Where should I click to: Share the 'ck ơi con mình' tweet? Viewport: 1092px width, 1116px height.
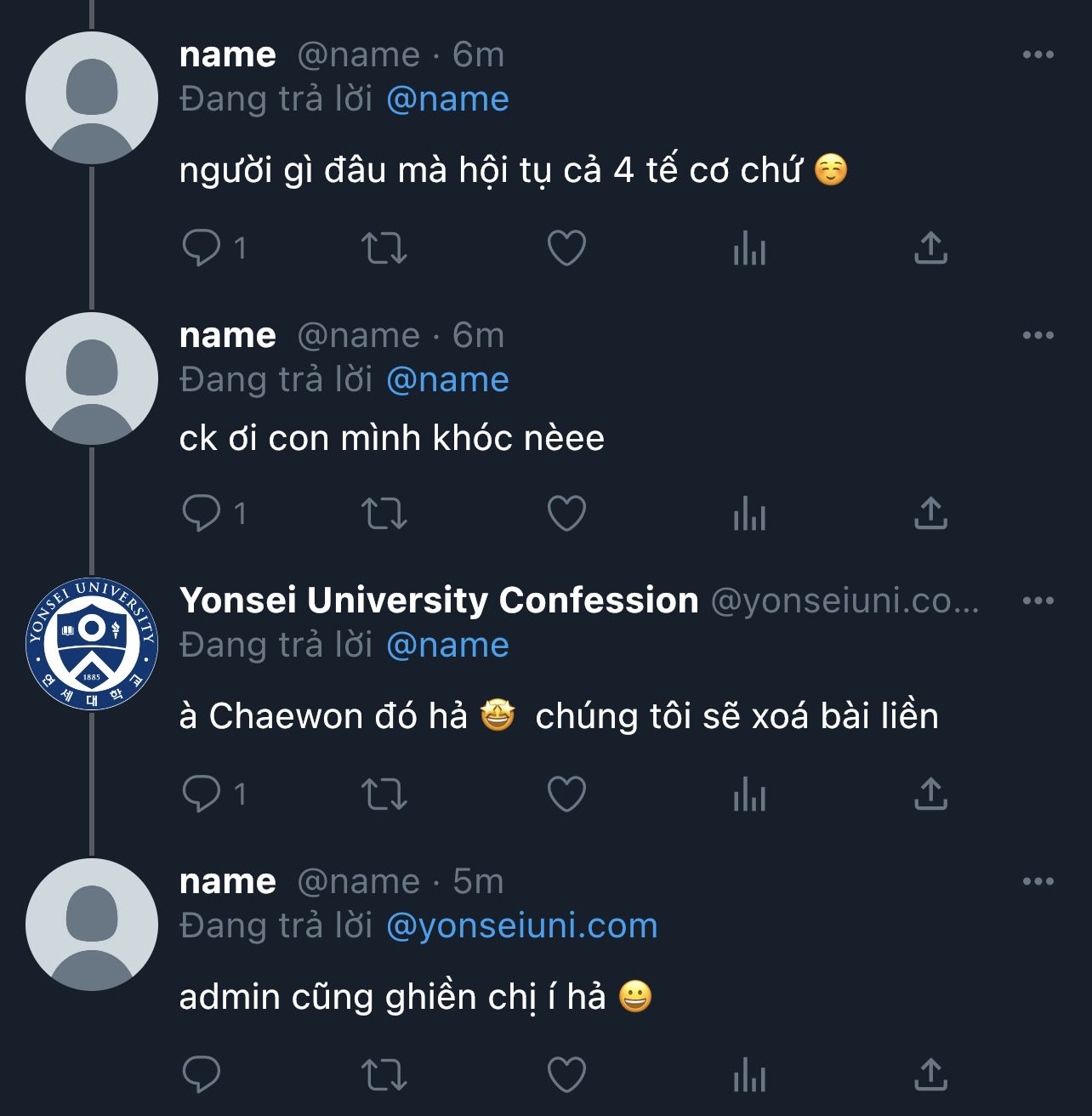pos(930,514)
